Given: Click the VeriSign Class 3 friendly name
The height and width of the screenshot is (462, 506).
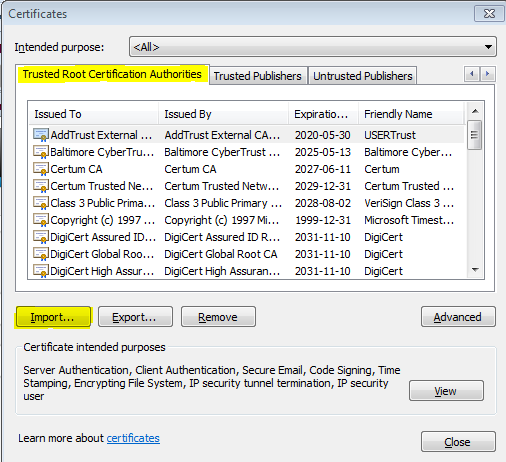Looking at the screenshot, I should click(x=409, y=203).
